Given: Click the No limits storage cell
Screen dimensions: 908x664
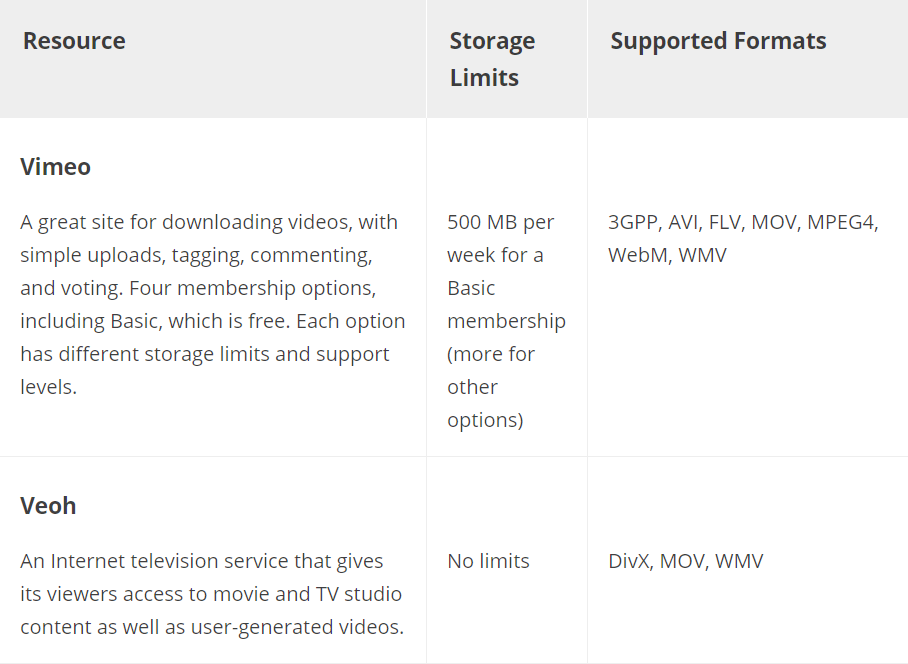Looking at the screenshot, I should (x=488, y=561).
